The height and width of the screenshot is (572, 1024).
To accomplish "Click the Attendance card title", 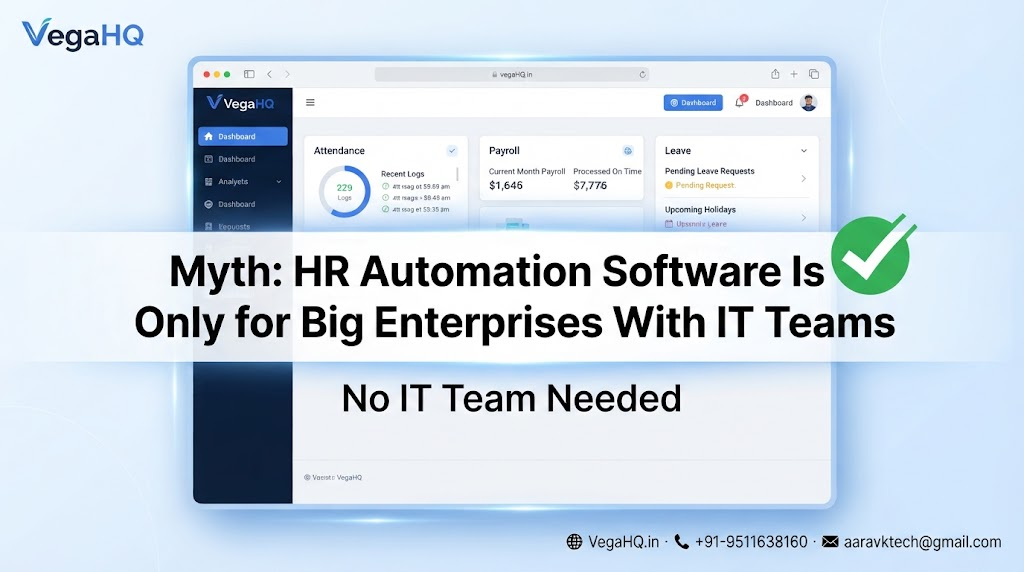I will 339,151.
